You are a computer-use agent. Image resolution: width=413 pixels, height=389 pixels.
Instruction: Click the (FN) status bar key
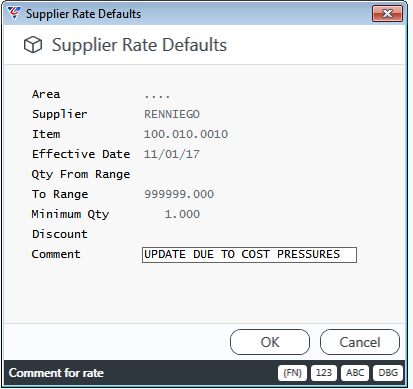tap(292, 373)
